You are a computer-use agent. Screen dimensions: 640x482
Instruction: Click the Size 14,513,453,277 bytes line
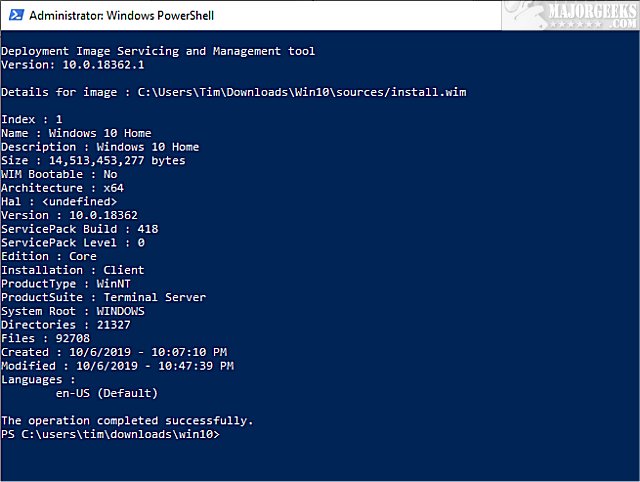click(x=93, y=160)
